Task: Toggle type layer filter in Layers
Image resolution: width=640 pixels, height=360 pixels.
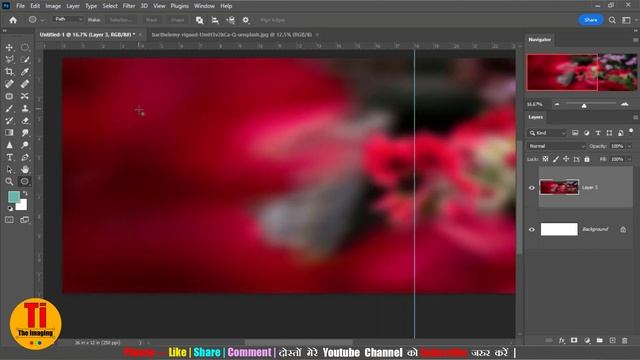Action: (598, 133)
